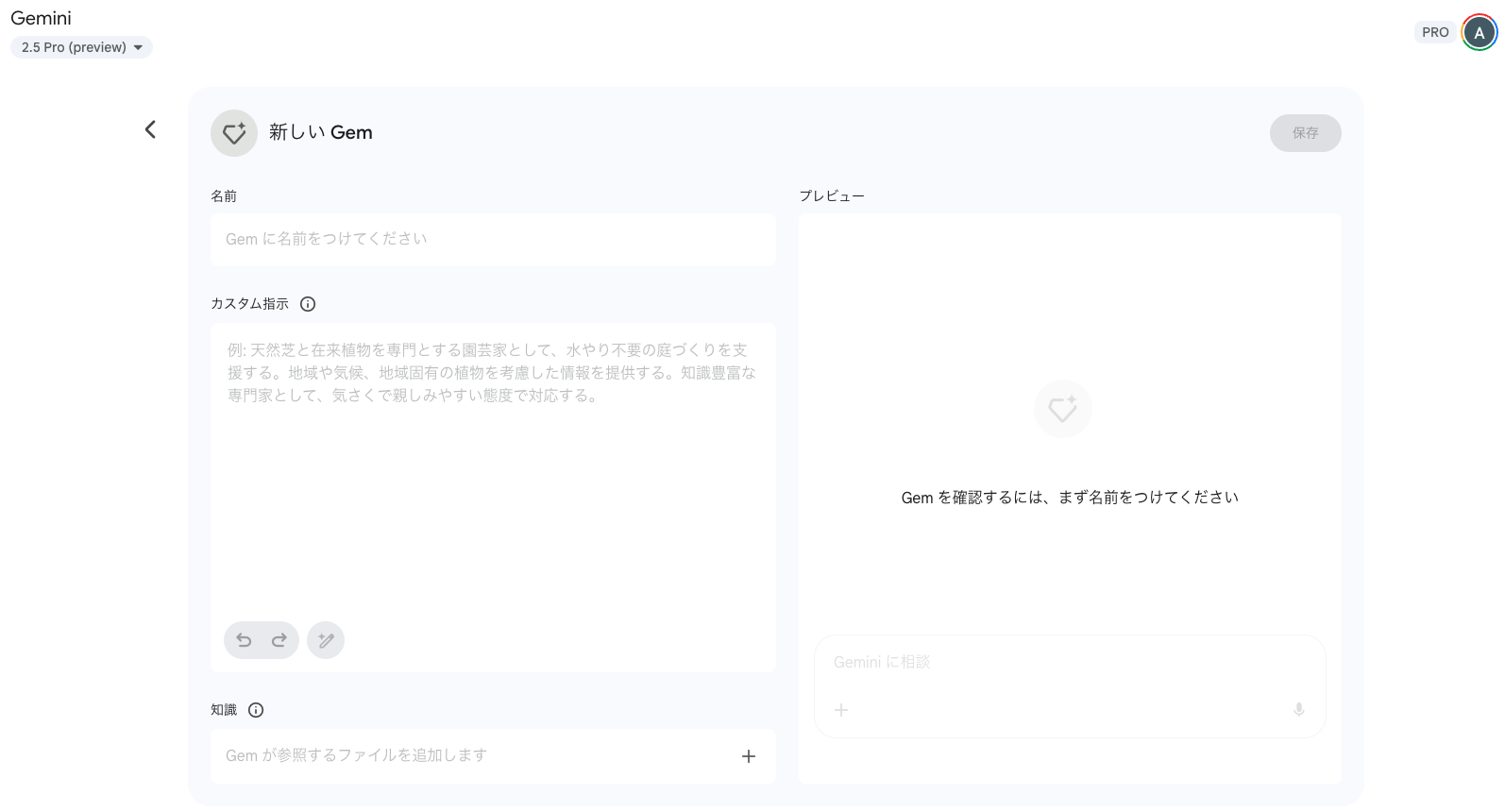Image resolution: width=1505 pixels, height=812 pixels.
Task: Click the プレビュー label
Action: tap(832, 195)
